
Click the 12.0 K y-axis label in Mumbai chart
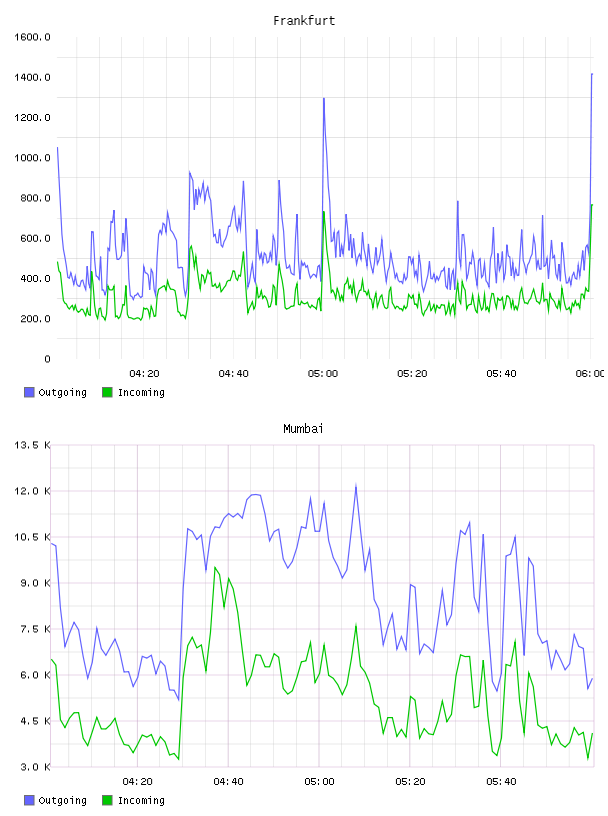(x=32, y=491)
